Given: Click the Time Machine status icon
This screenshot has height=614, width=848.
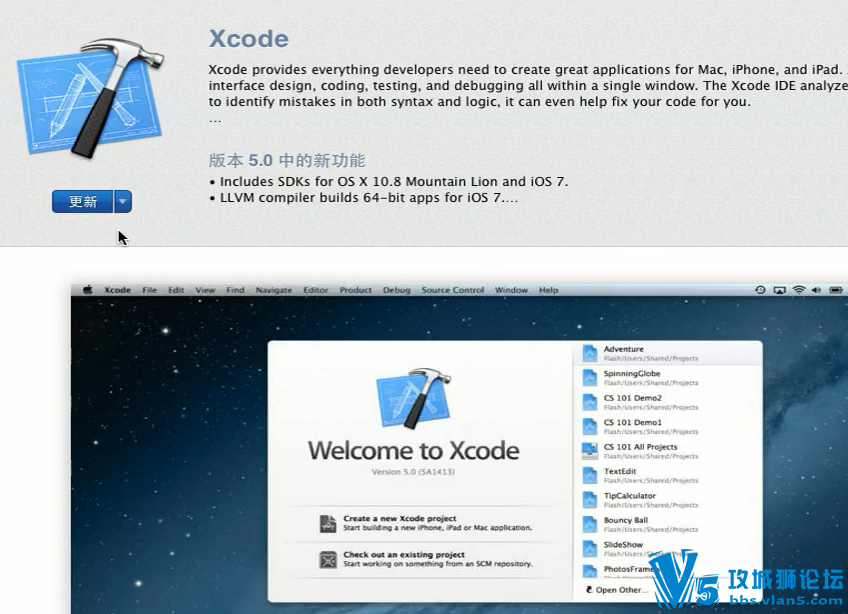Looking at the screenshot, I should [x=760, y=290].
